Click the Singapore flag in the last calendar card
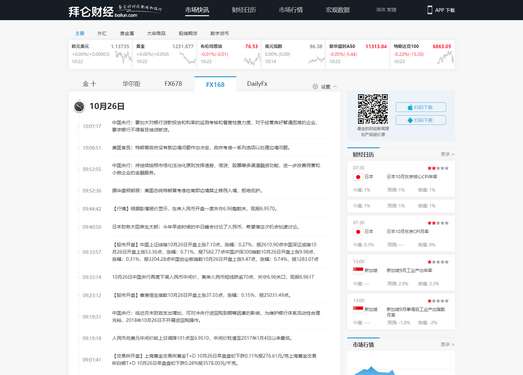 click(358, 308)
